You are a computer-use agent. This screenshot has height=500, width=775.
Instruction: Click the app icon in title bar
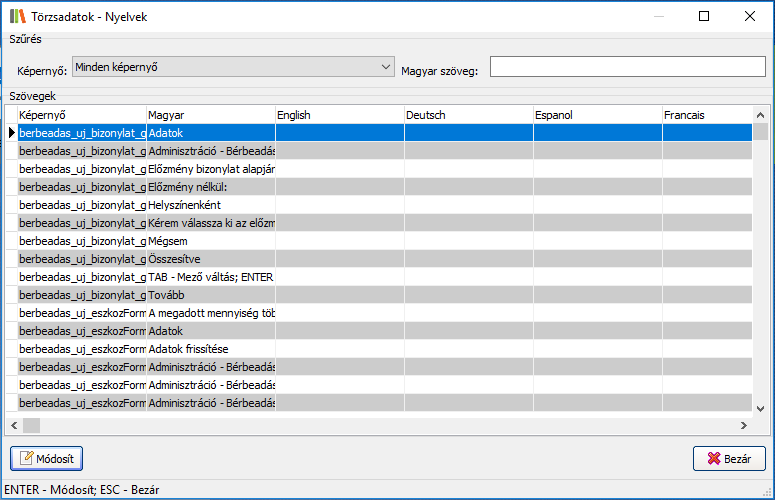(16, 16)
